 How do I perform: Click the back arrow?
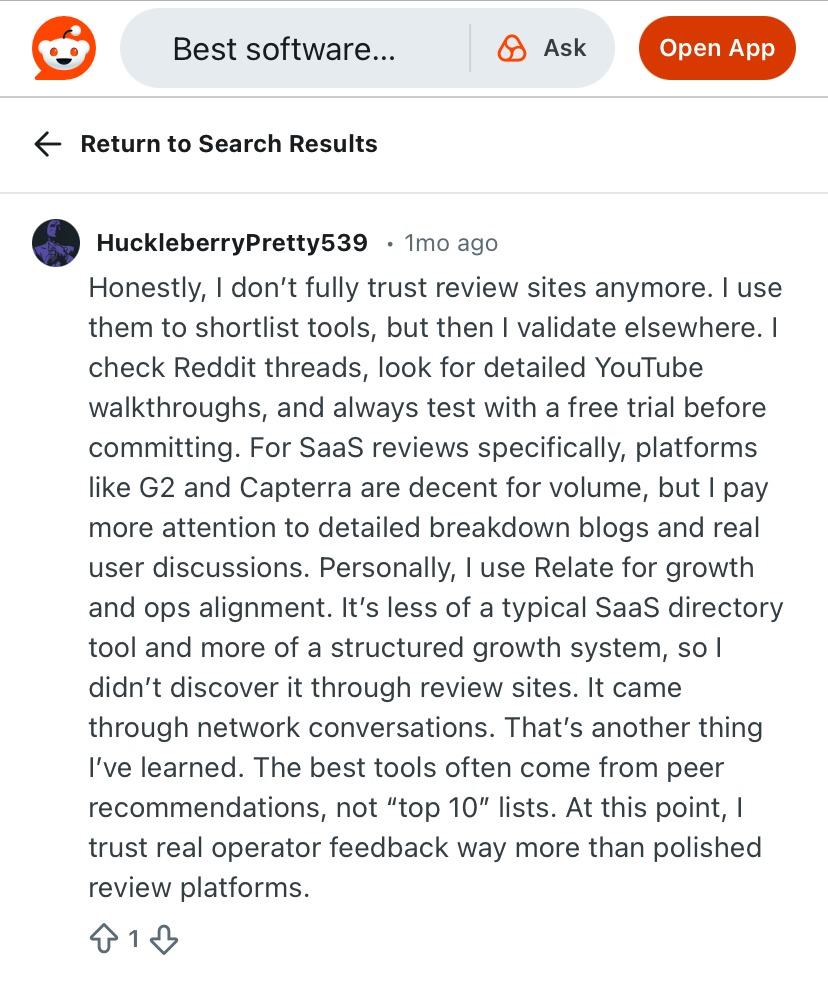coord(47,144)
